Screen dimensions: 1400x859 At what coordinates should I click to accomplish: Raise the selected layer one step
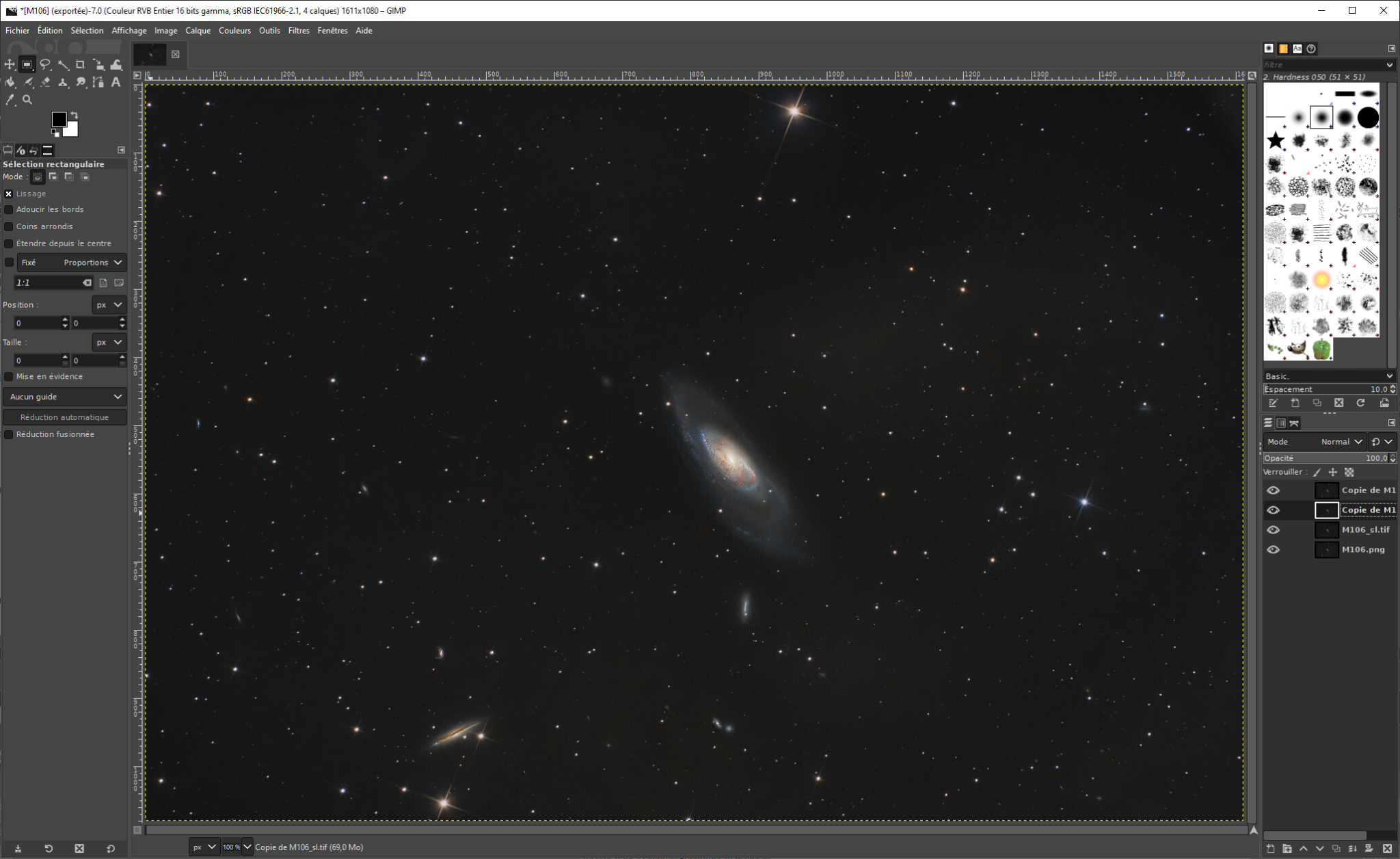point(1303,849)
